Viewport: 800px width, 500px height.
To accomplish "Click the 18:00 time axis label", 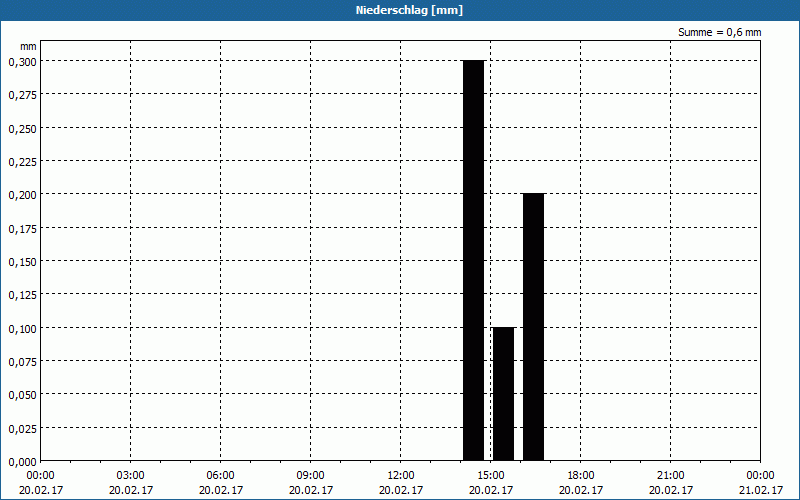I will point(581,476).
